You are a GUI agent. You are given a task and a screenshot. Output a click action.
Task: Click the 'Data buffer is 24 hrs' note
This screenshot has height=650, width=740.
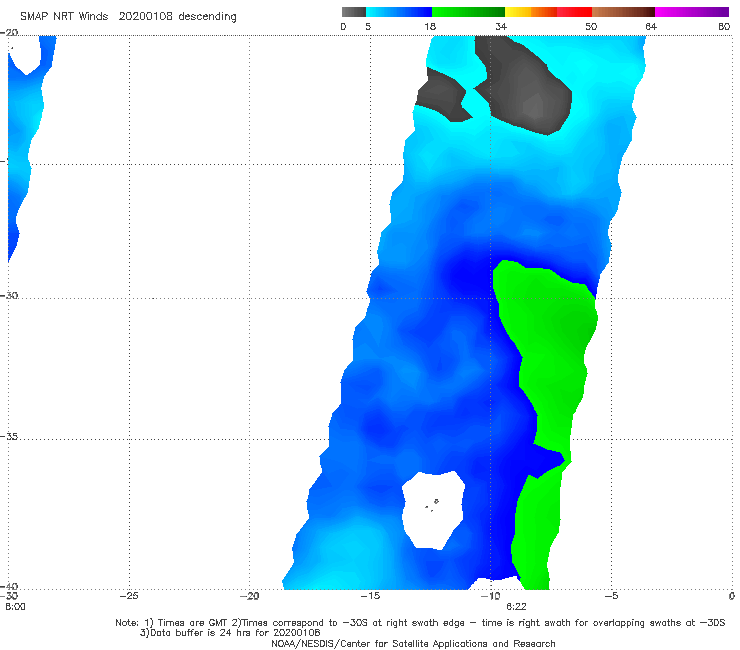(x=230, y=633)
